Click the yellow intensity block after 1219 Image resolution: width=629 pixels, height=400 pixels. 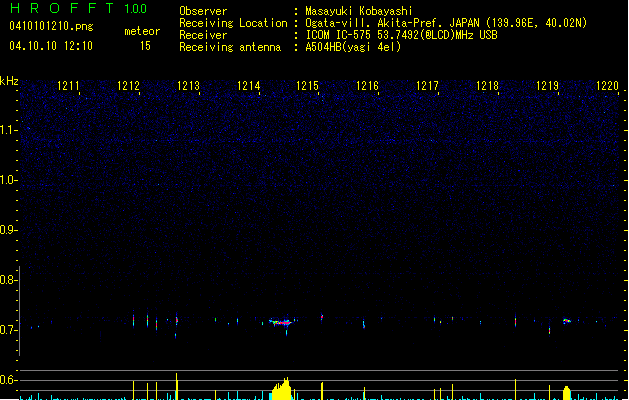click(566, 393)
